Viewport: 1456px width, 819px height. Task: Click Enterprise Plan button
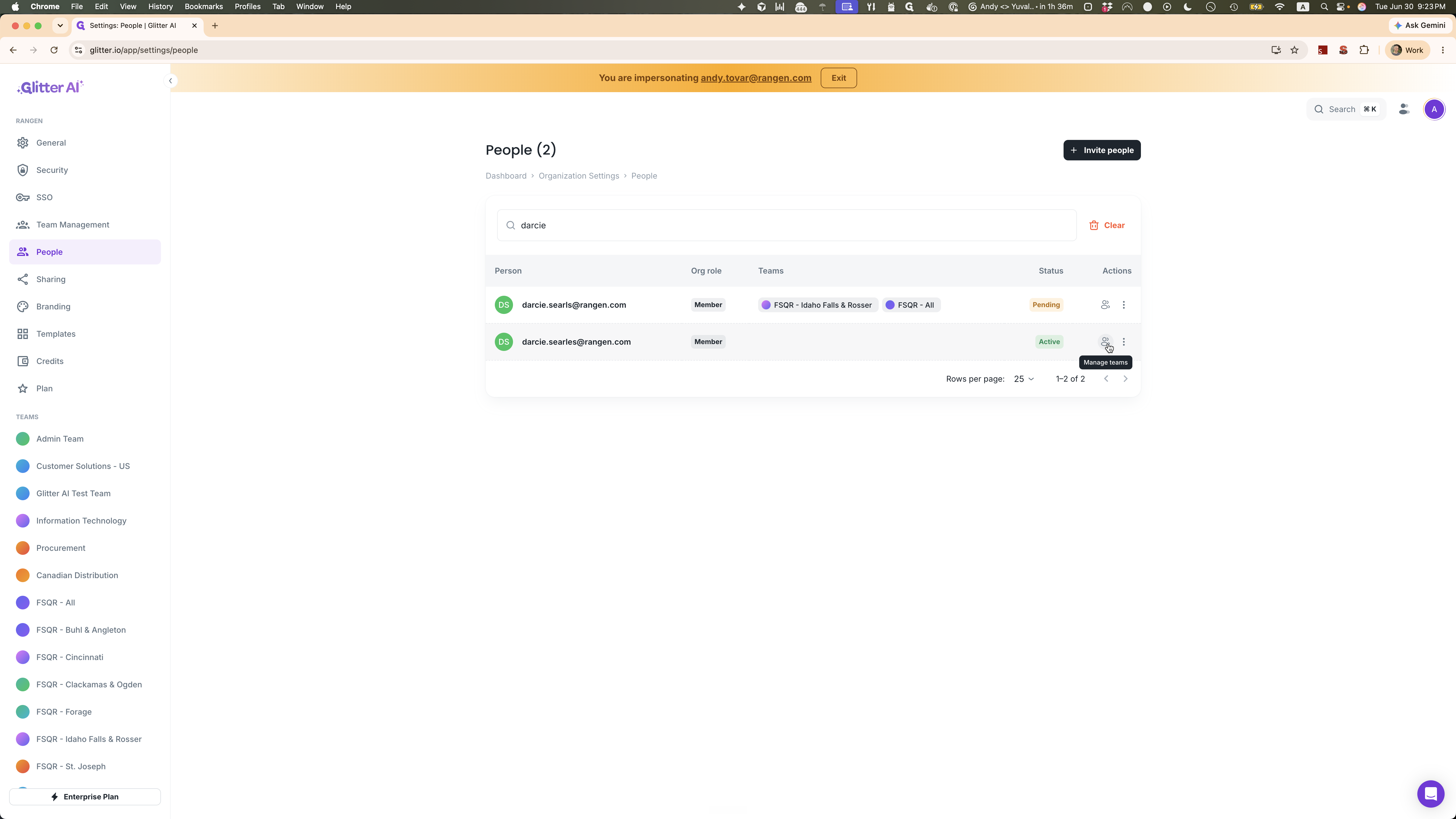coord(85,796)
